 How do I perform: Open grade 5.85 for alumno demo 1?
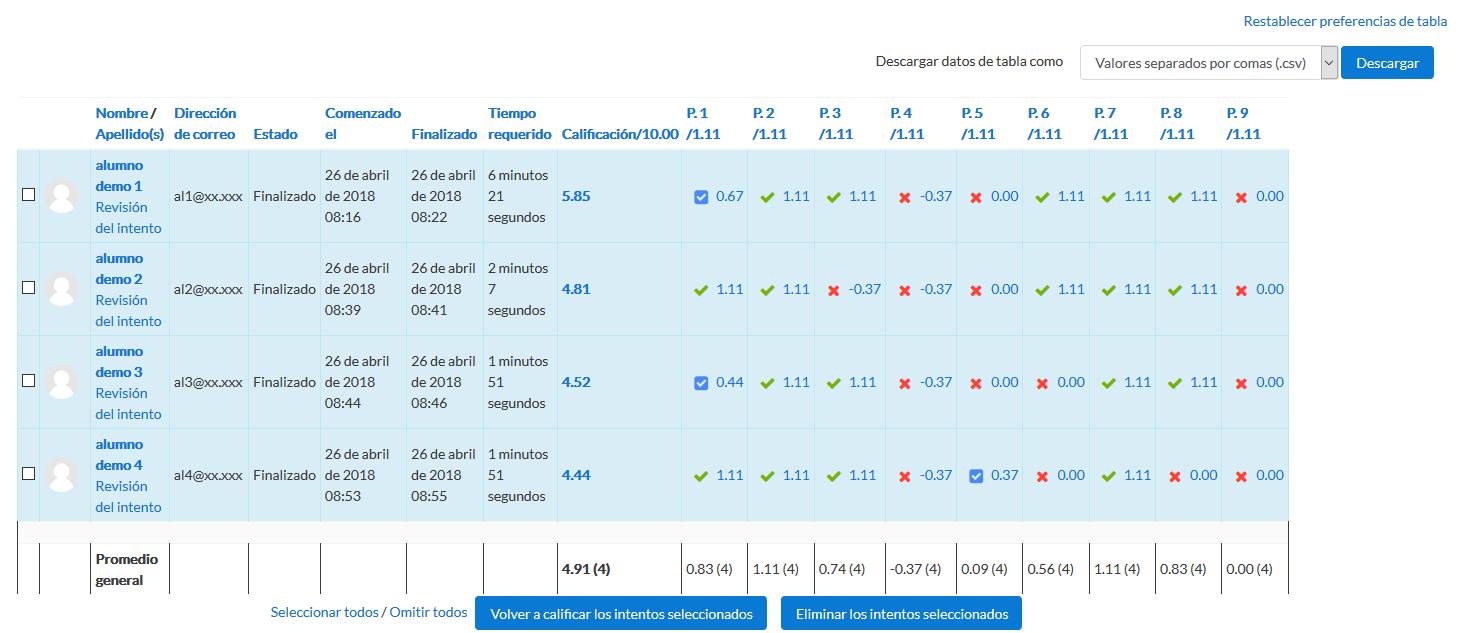pyautogui.click(x=576, y=196)
